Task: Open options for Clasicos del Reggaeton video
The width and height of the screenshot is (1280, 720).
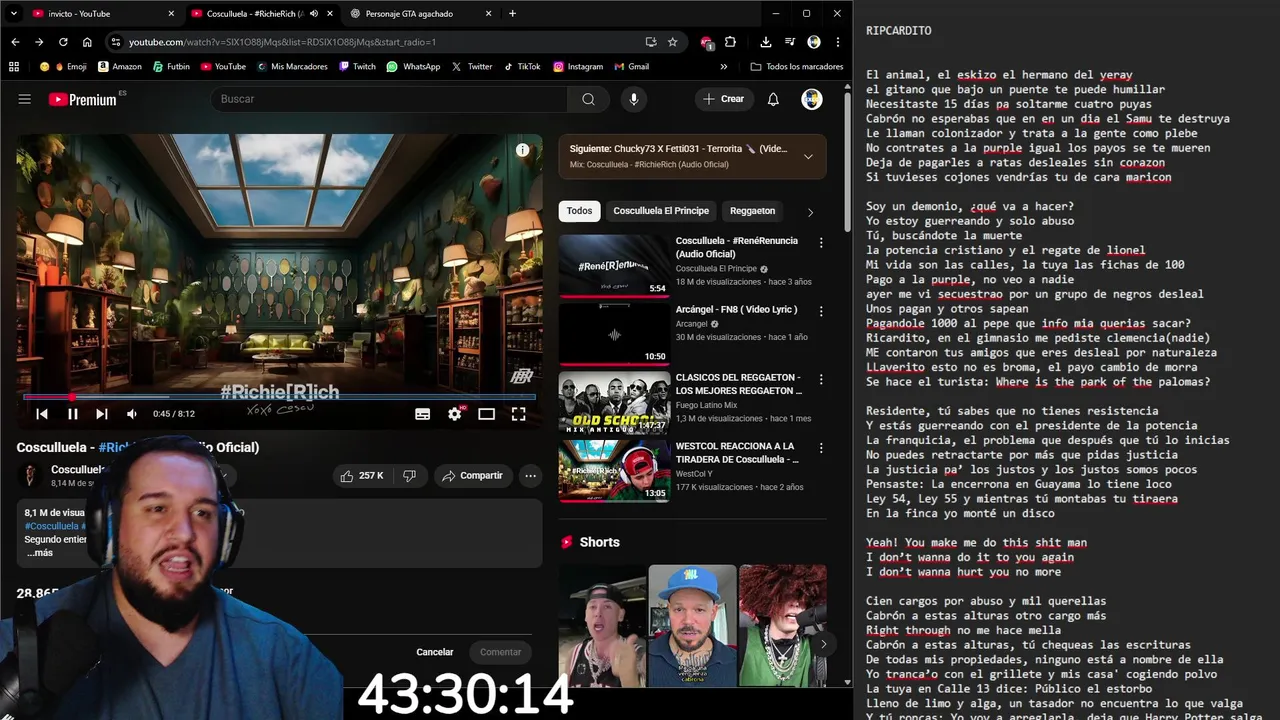Action: click(x=821, y=380)
